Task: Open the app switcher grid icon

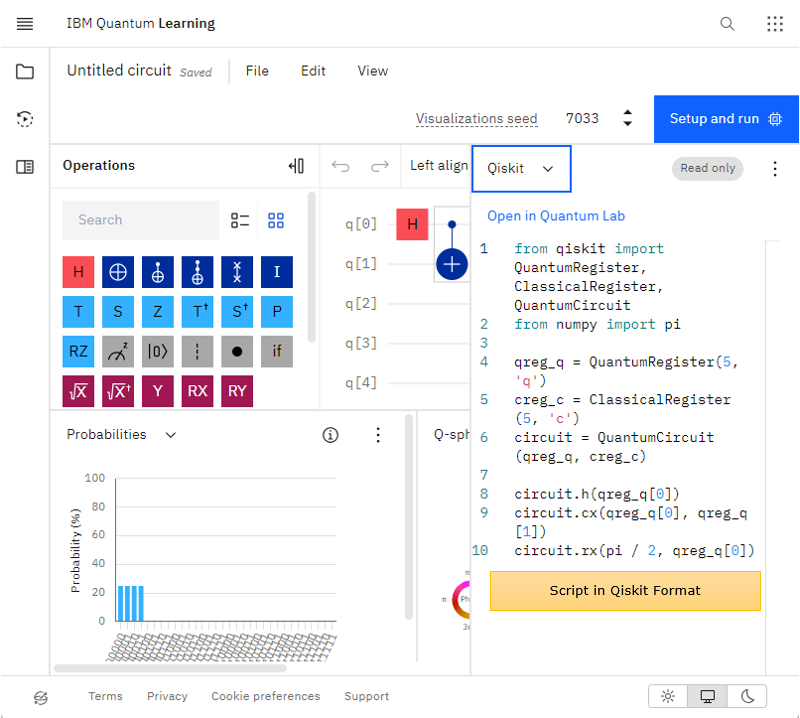Action: 774,23
